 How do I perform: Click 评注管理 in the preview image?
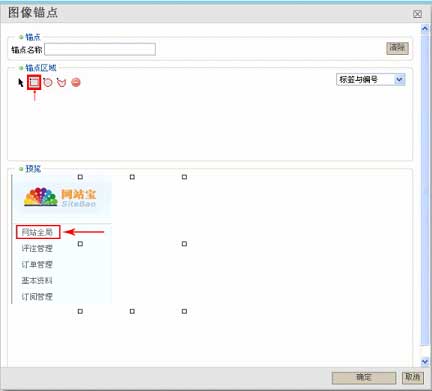click(37, 248)
